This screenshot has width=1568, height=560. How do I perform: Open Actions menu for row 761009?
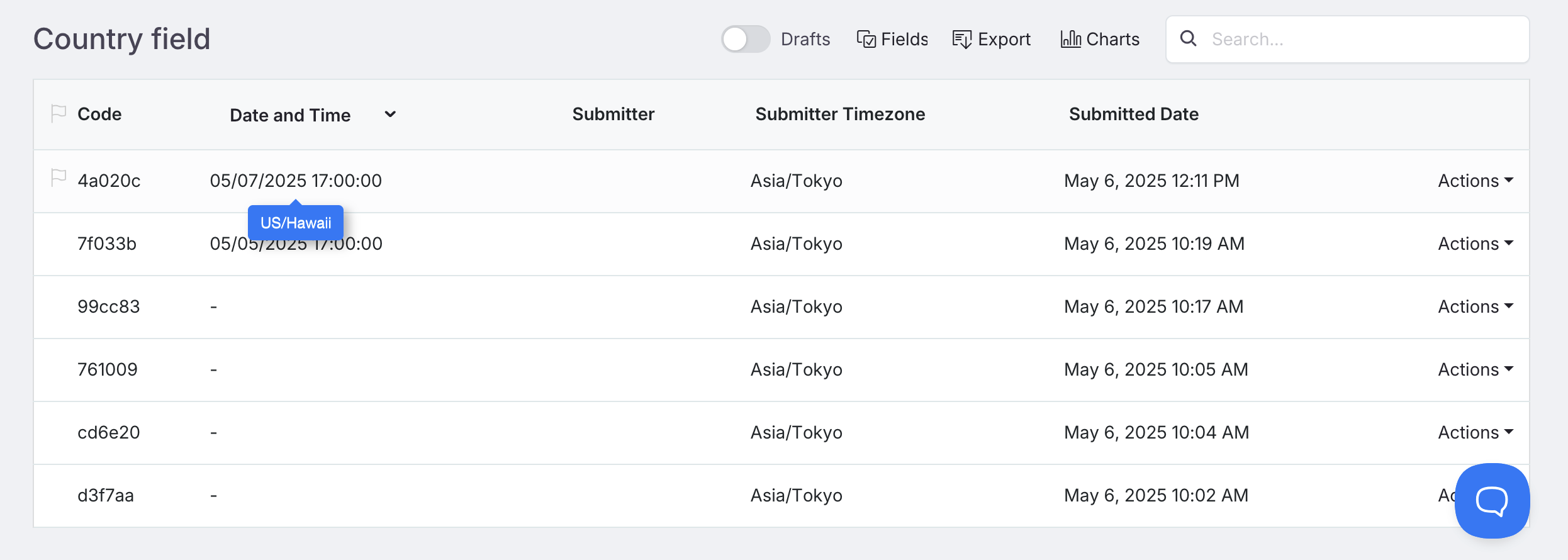click(1475, 369)
